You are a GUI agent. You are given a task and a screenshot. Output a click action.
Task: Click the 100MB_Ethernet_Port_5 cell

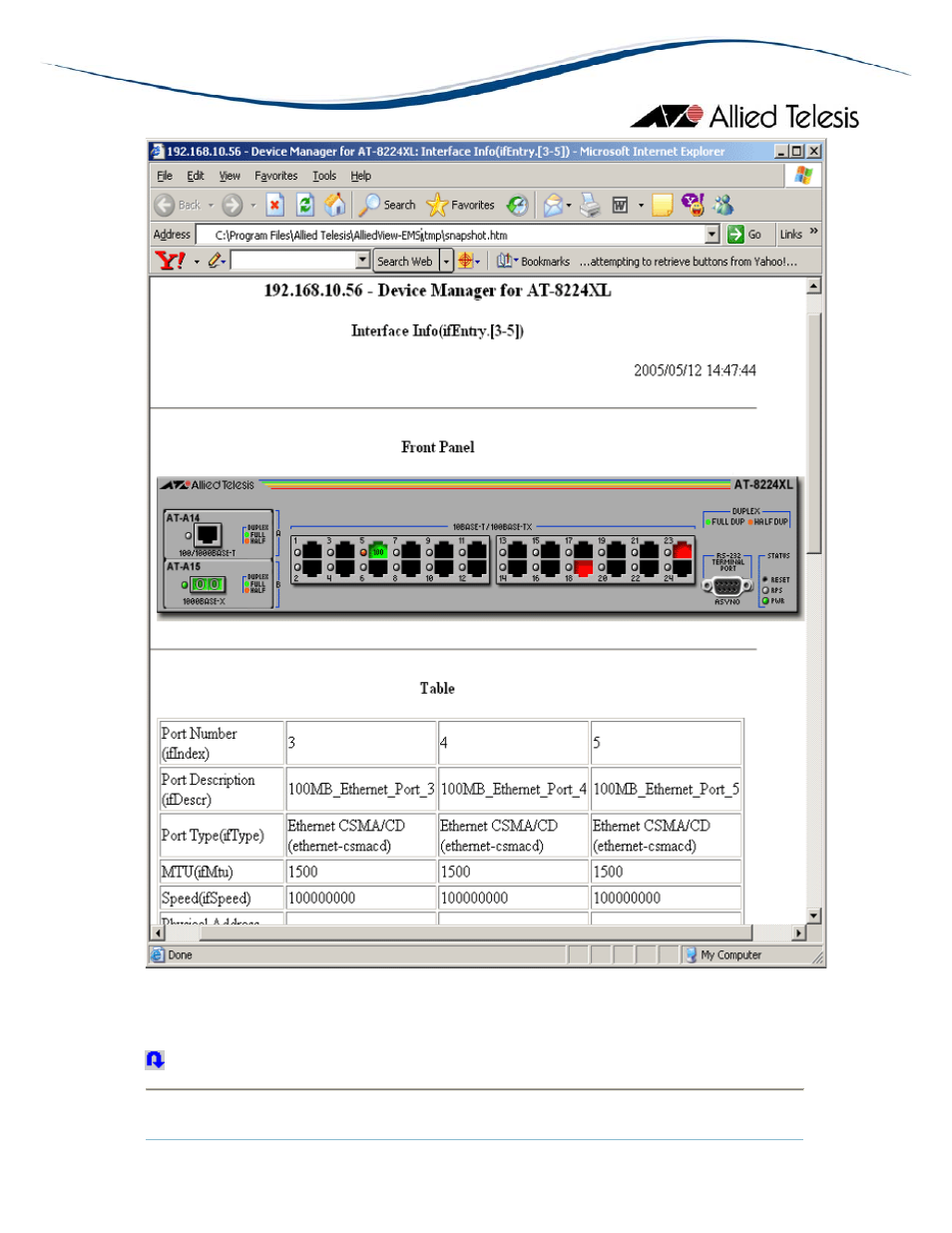click(667, 789)
